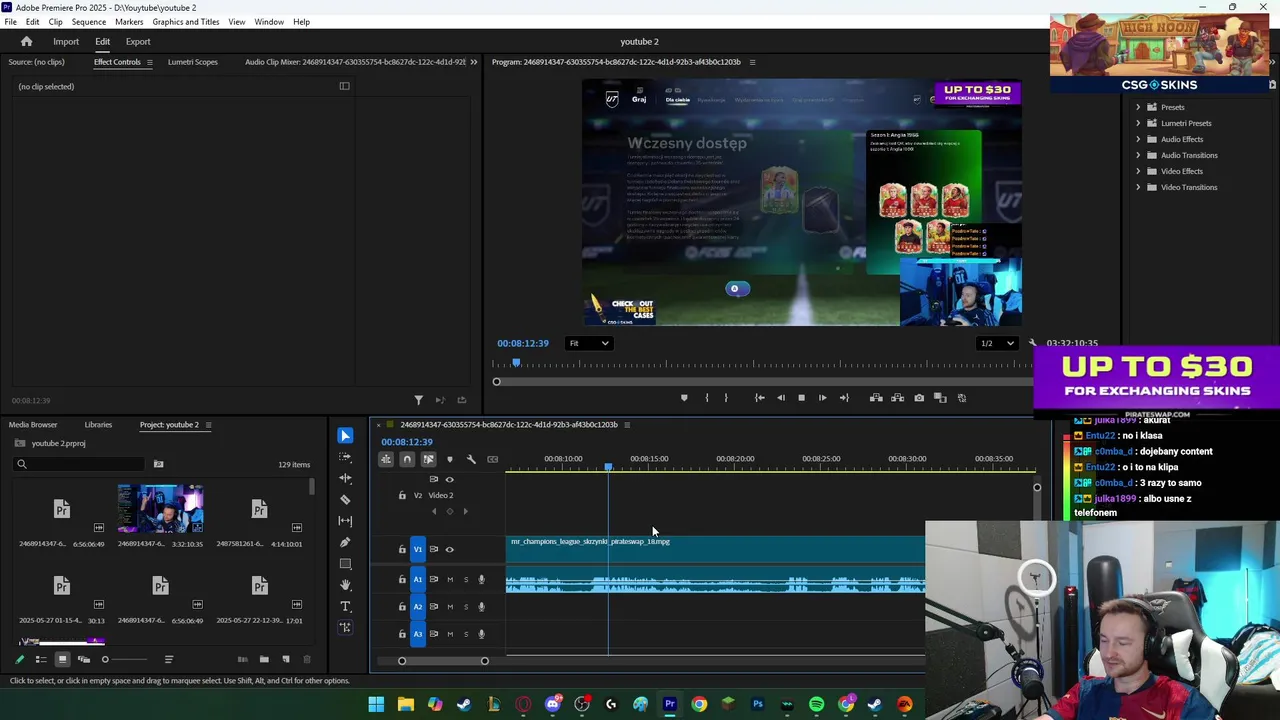
Task: Open the Export workspace
Action: pos(138,42)
